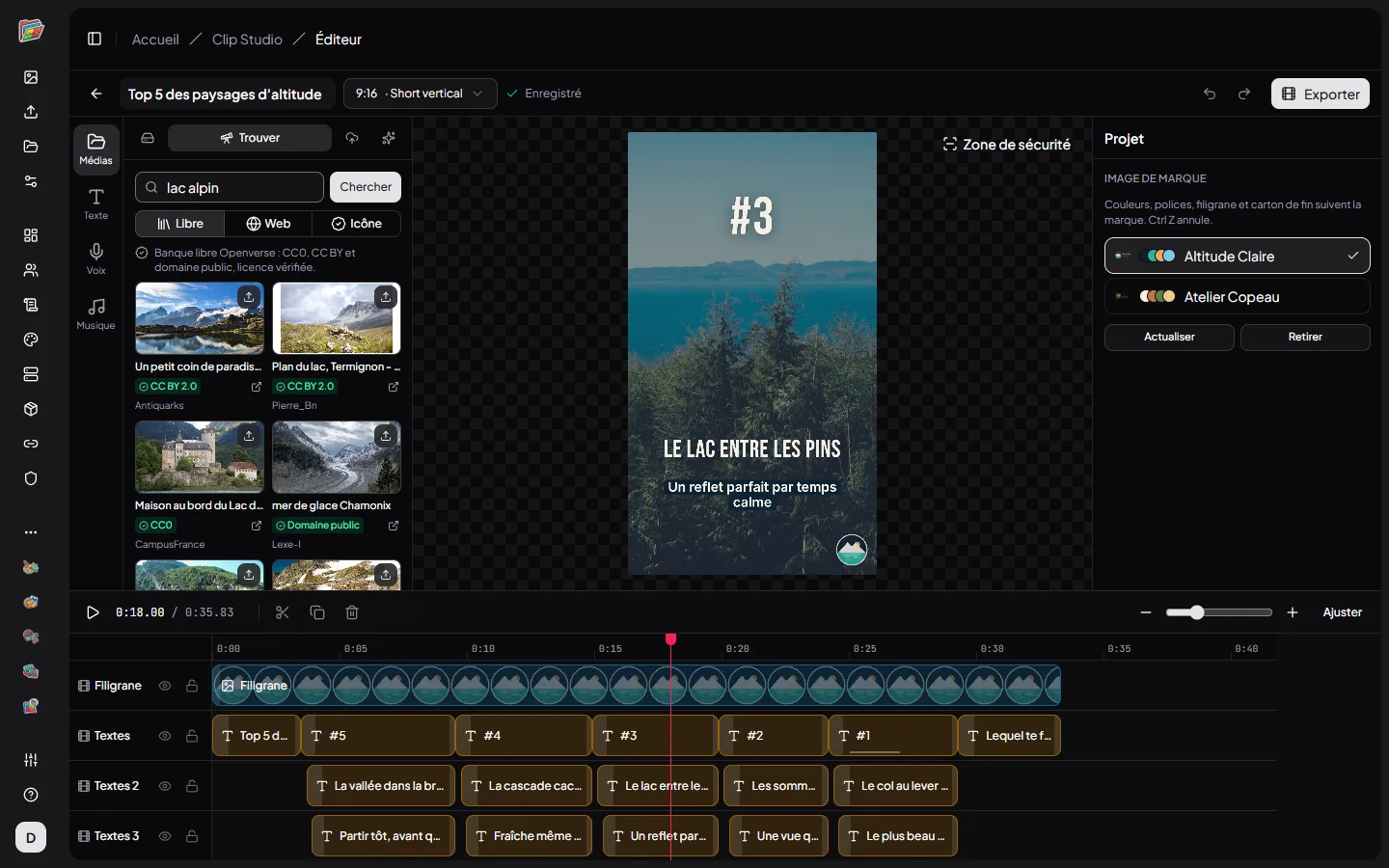Lock the Filigrane track
Image resolution: width=1389 pixels, height=868 pixels.
click(x=192, y=686)
